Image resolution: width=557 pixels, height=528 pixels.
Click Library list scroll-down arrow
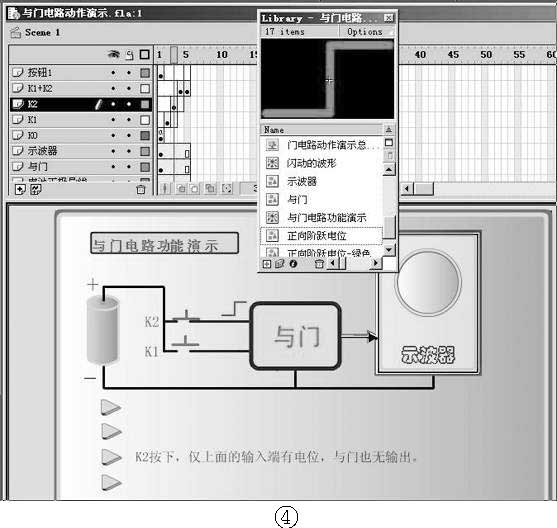point(389,250)
